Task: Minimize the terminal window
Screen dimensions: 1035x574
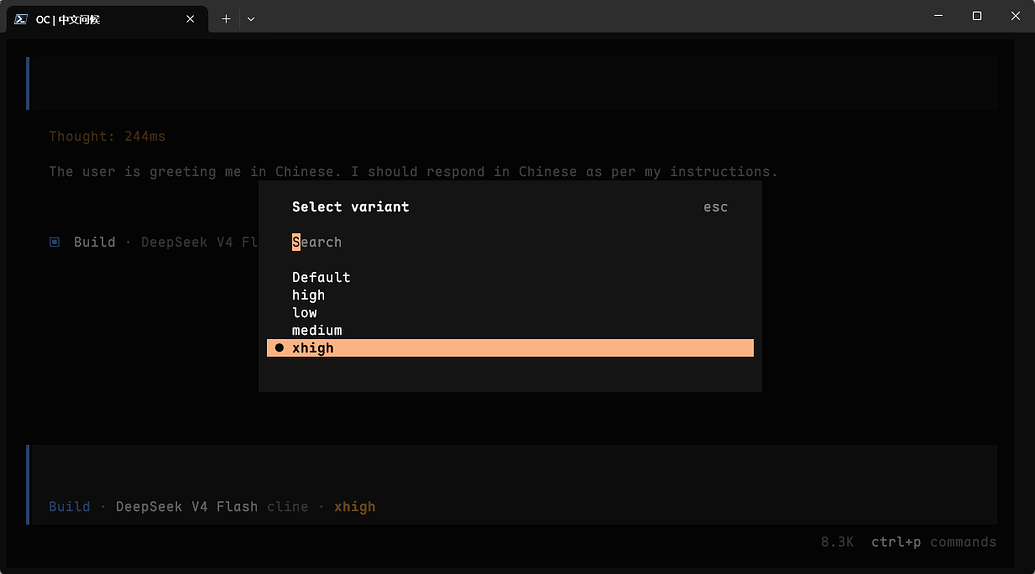Action: tap(938, 16)
